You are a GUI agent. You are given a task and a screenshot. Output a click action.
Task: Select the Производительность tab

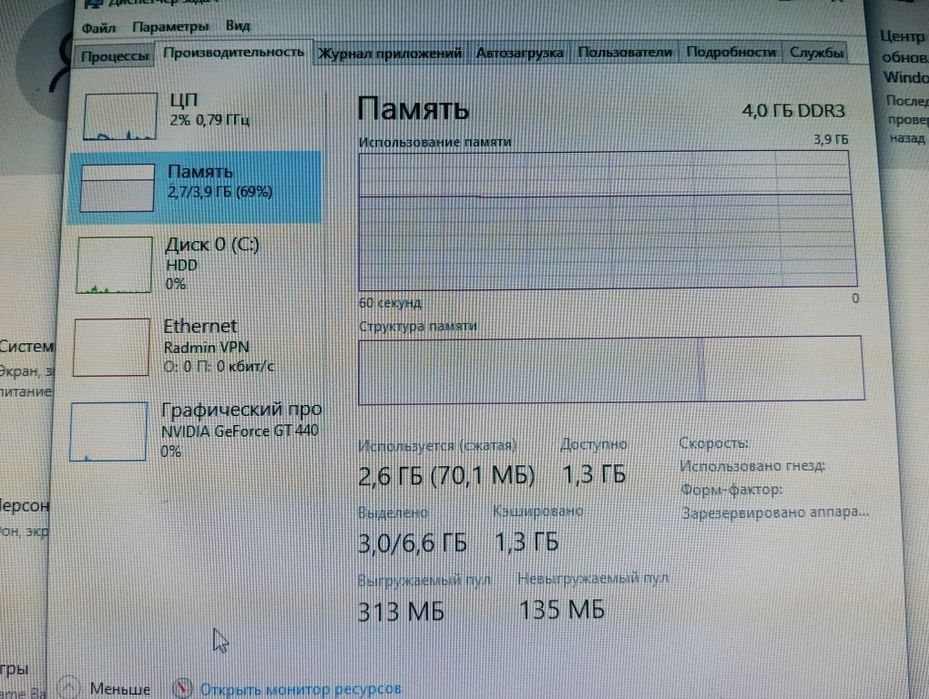(233, 52)
